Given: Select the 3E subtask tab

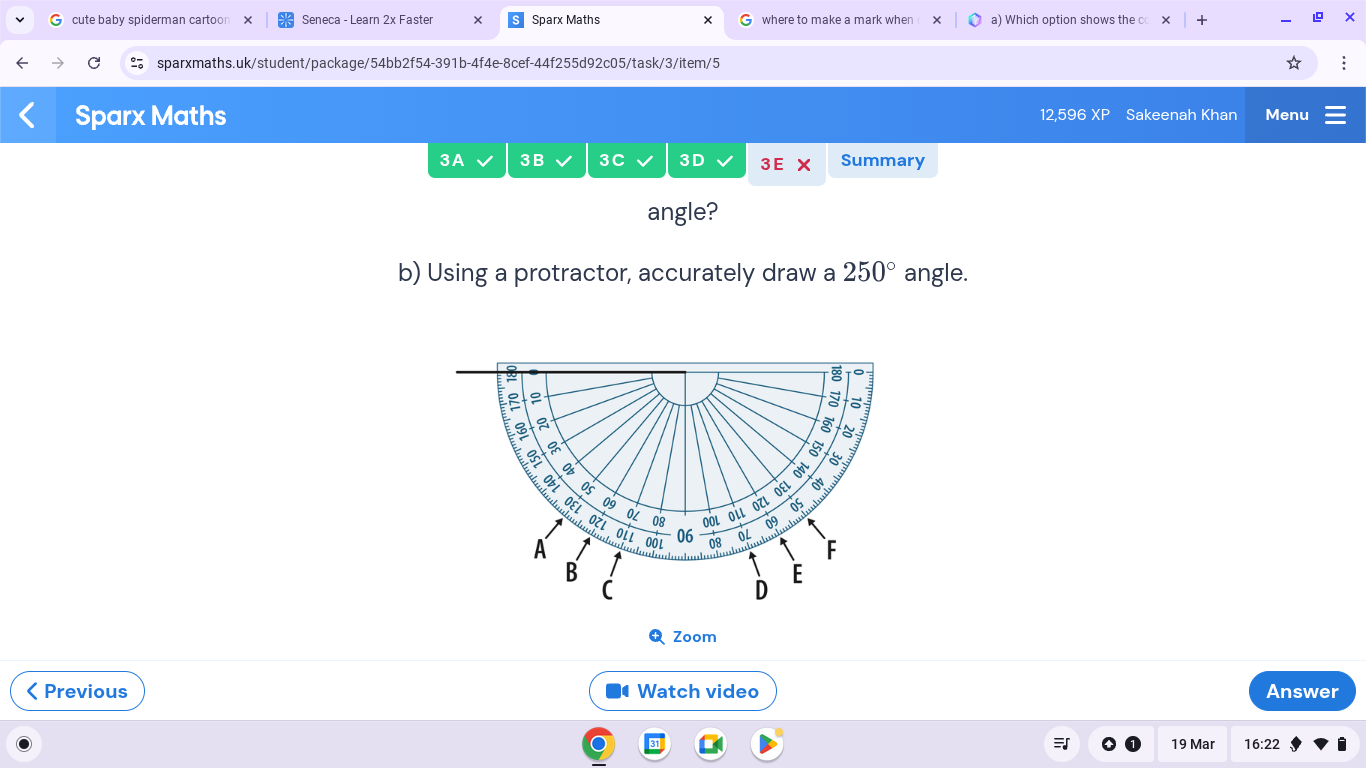Looking at the screenshot, I should click(x=786, y=164).
